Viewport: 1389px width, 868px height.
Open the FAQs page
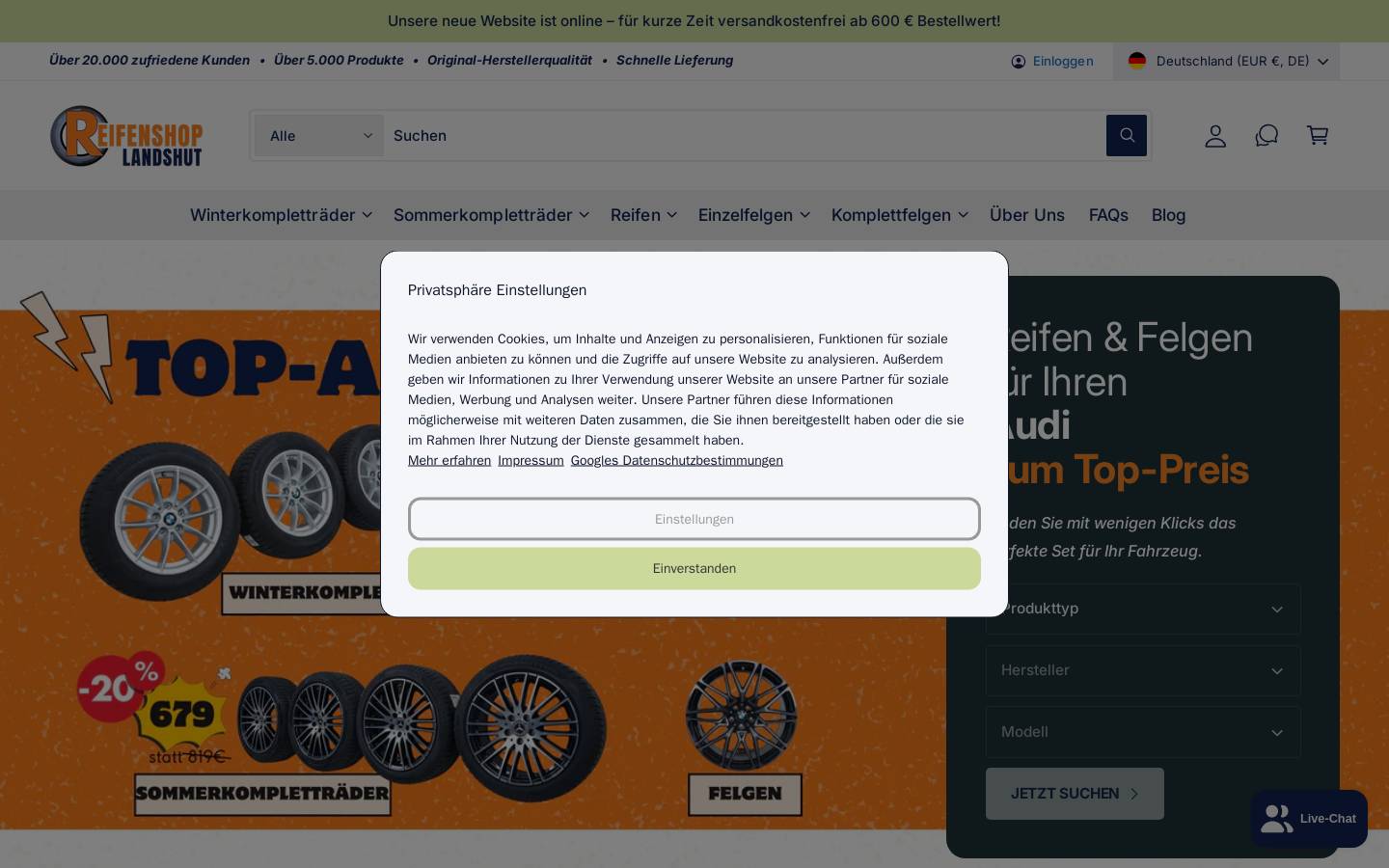[x=1108, y=215]
